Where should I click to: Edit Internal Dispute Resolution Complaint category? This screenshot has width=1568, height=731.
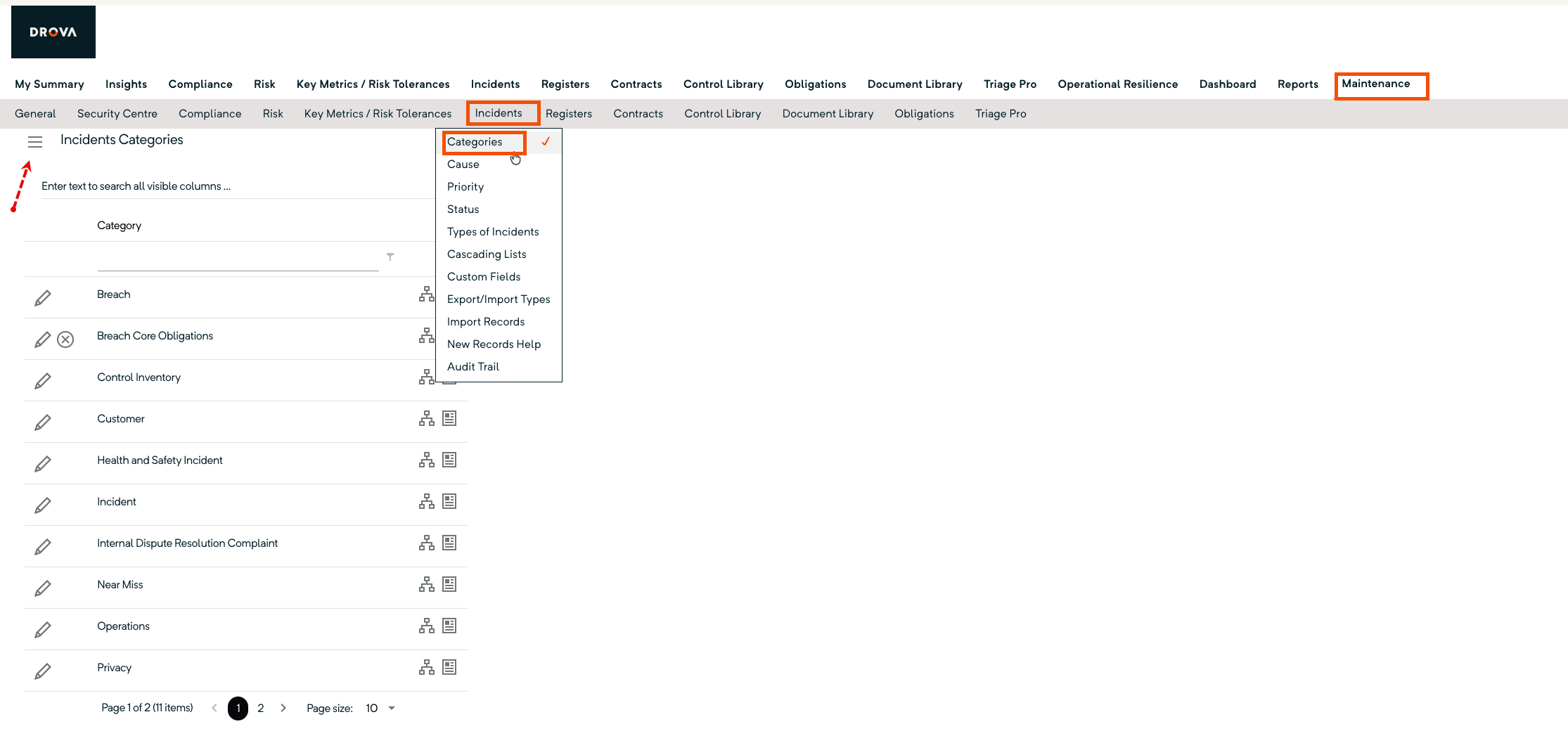click(x=43, y=547)
